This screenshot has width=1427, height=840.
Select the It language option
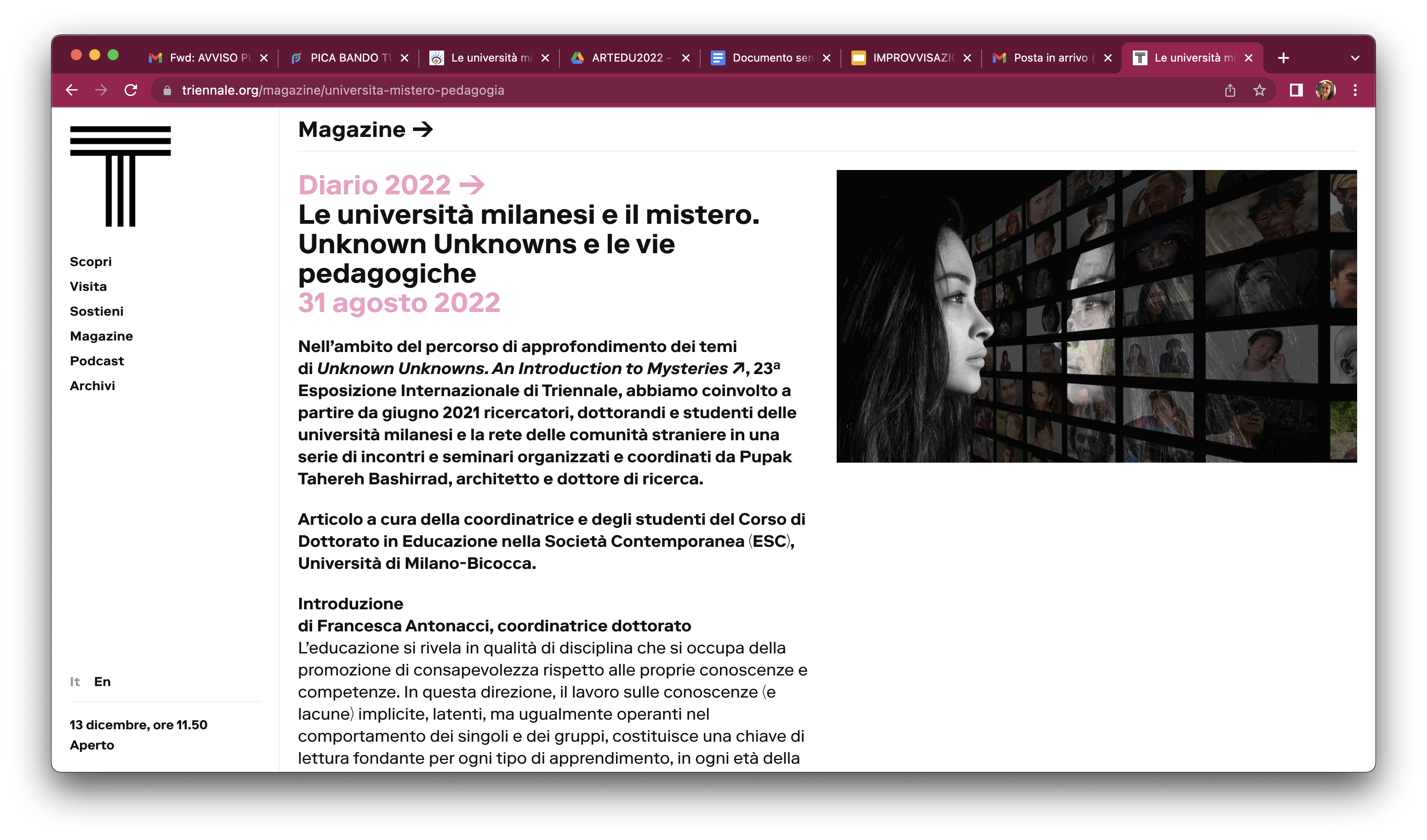[75, 681]
